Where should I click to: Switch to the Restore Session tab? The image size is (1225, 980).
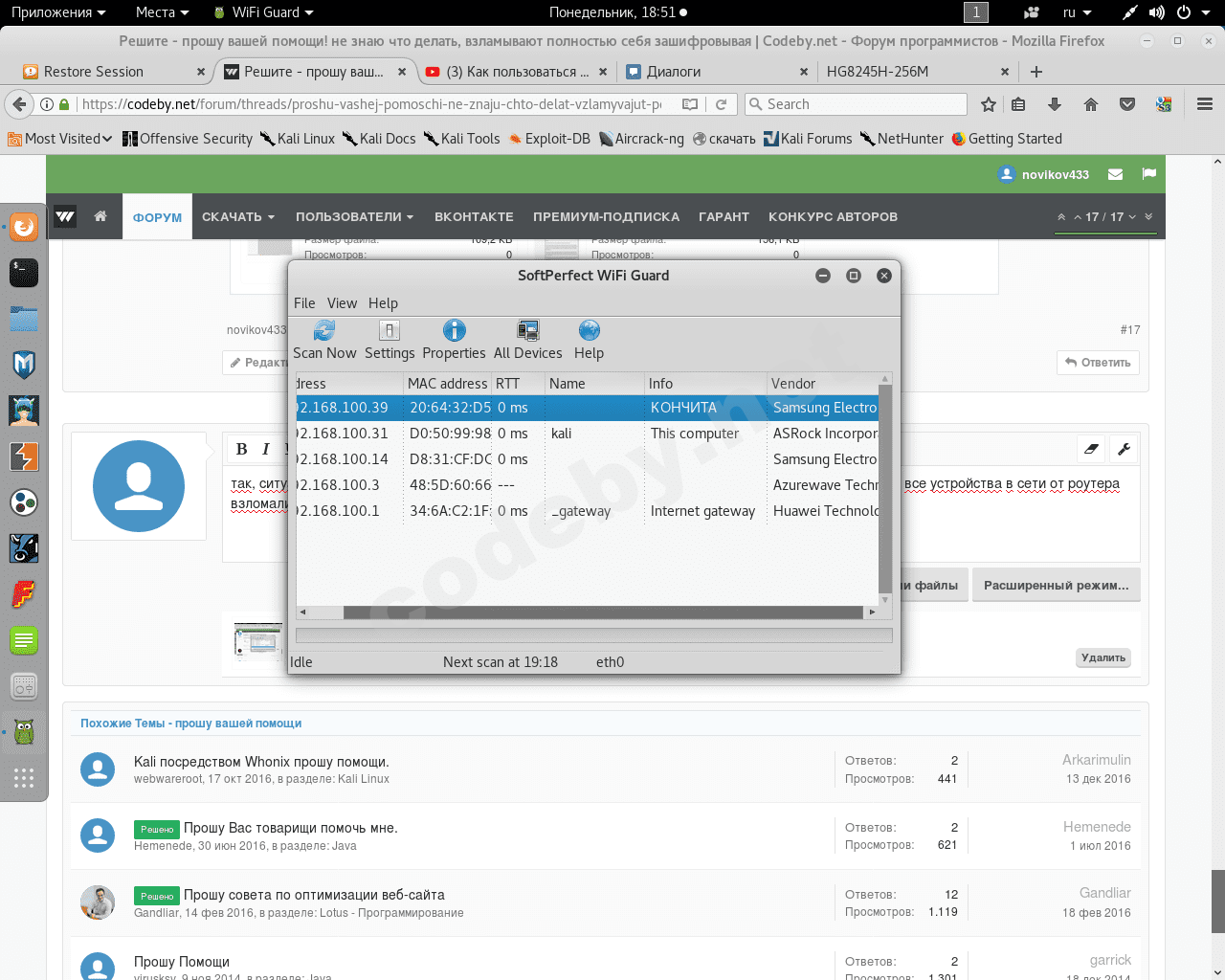pos(114,72)
